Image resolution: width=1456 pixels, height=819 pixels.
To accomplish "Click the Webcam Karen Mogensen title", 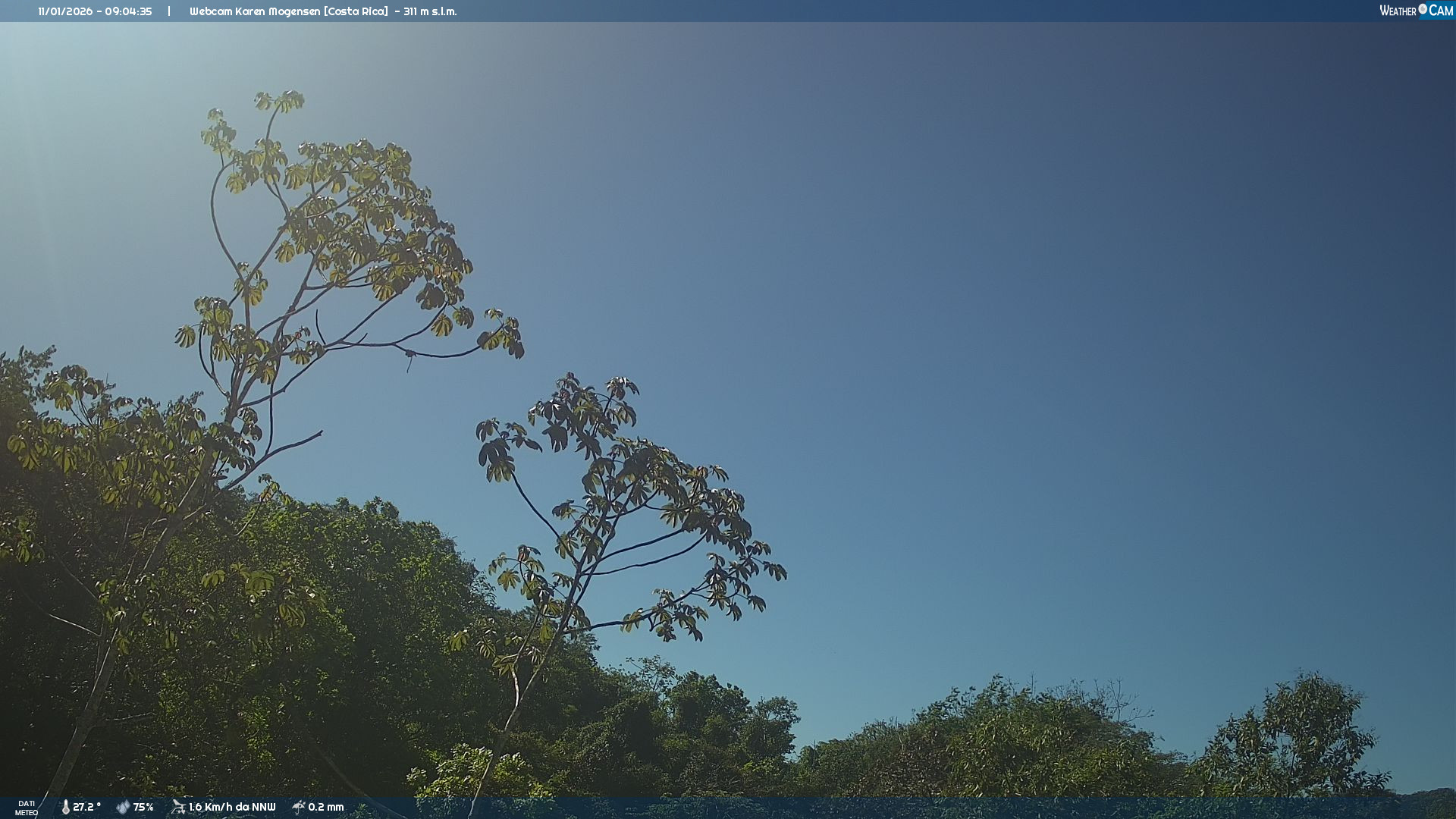I will [255, 11].
